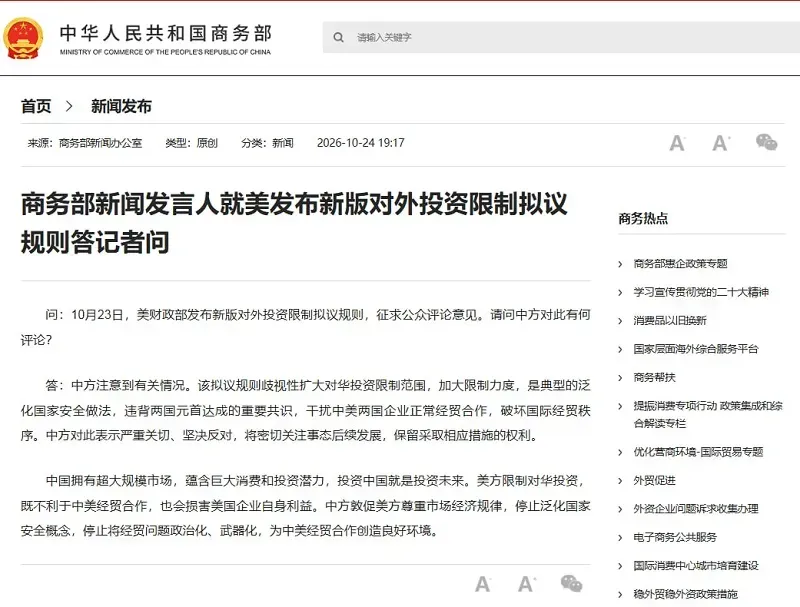Decrease font size below the article

pos(483,584)
